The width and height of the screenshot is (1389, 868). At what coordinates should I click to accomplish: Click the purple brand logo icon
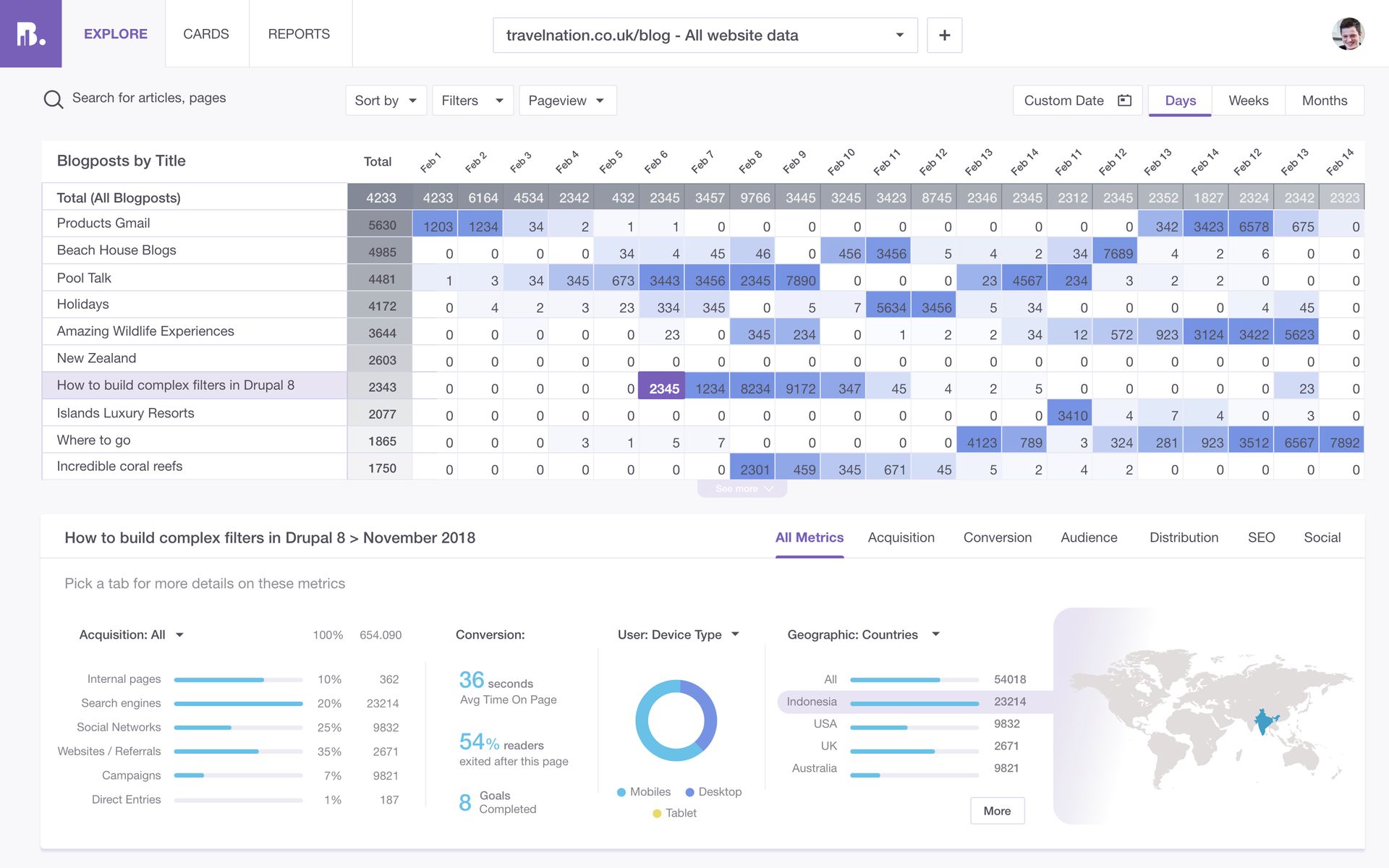point(30,32)
